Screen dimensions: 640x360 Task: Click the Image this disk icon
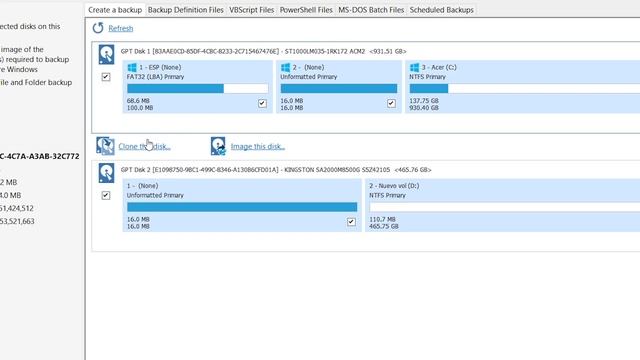(218, 146)
